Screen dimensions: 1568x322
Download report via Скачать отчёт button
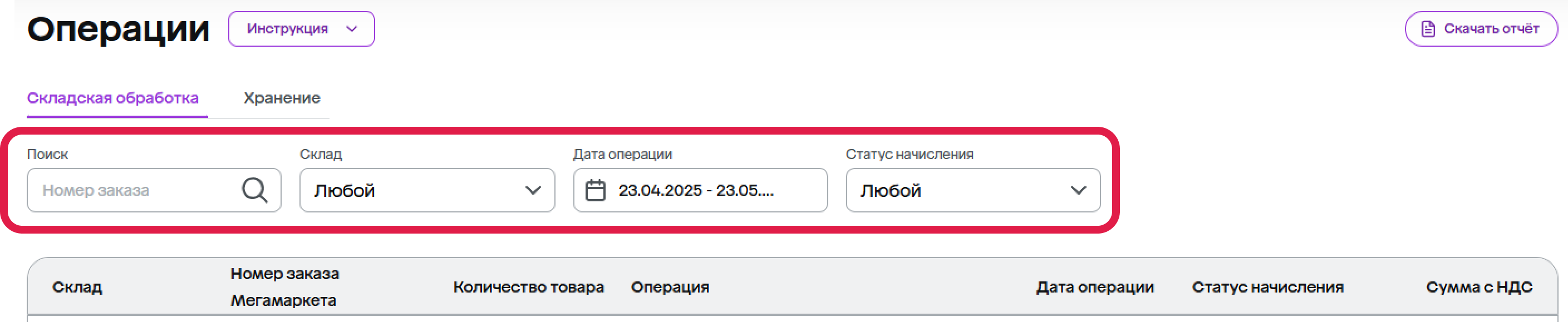pos(1481,28)
